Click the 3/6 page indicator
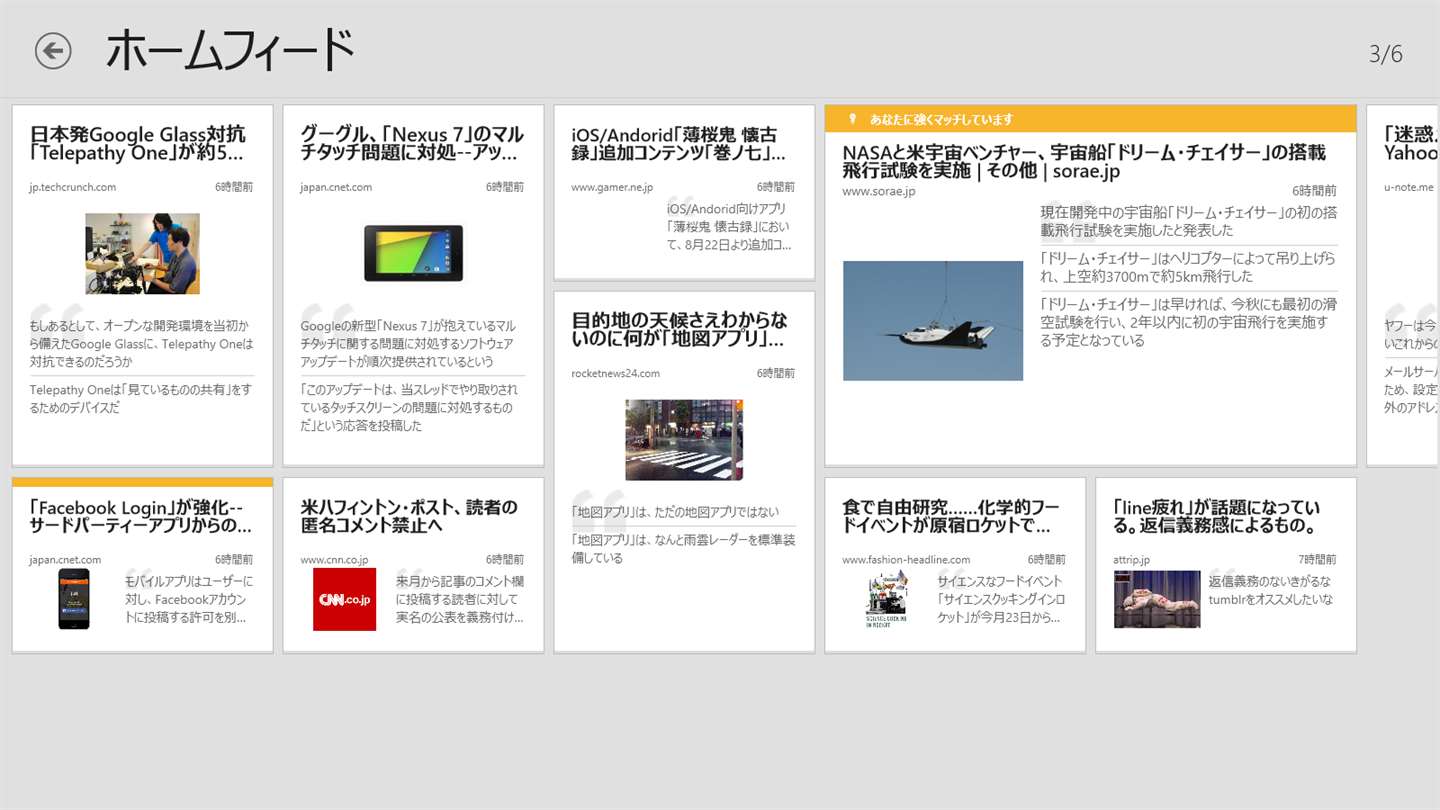The image size is (1440, 810). click(1386, 54)
